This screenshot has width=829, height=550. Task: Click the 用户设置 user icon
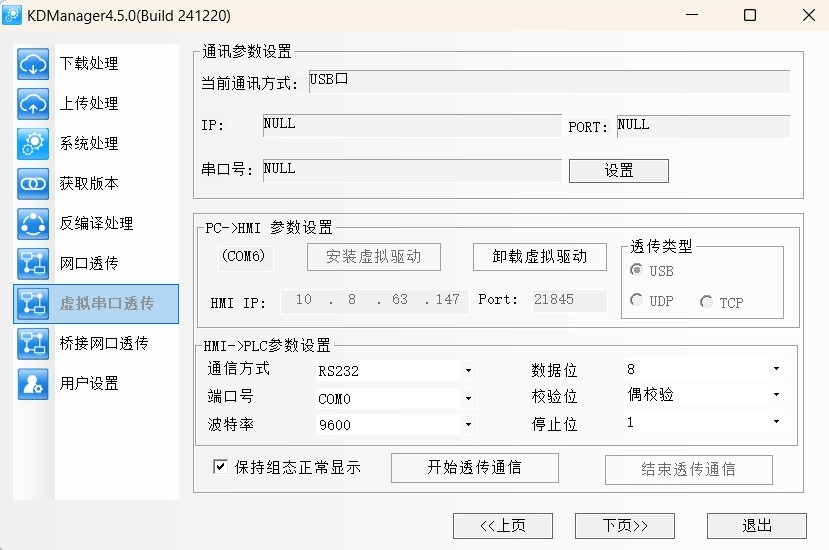[x=33, y=383]
